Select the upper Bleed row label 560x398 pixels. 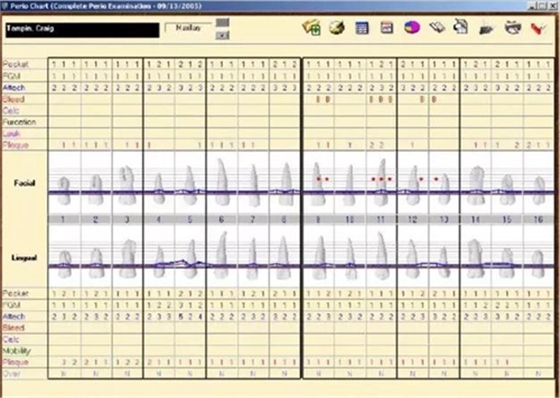coord(14,99)
